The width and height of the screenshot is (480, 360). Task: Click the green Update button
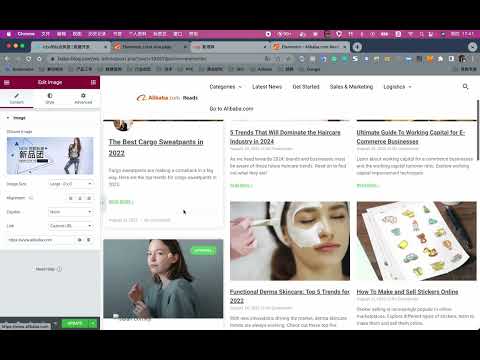pos(75,323)
